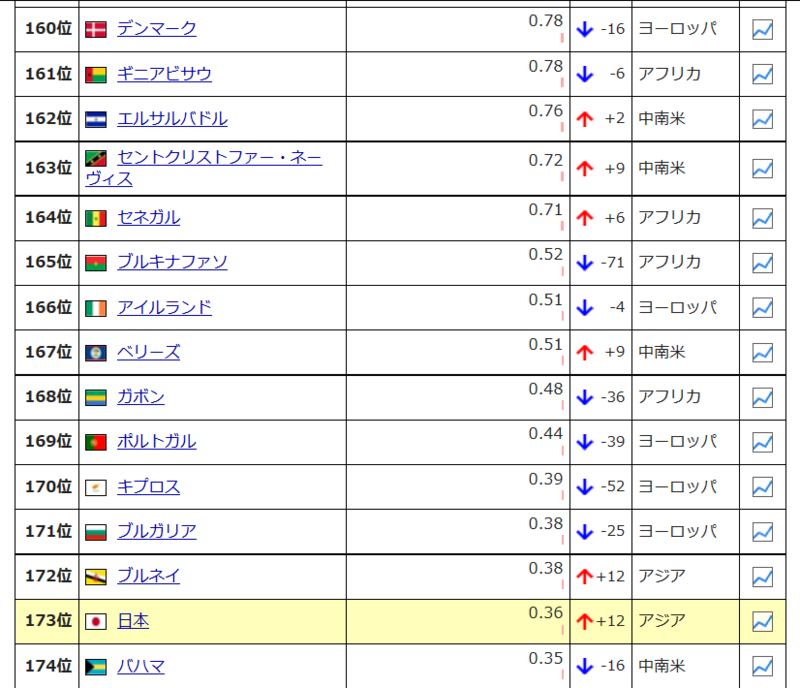Click the Bulgaria flag icon
The height and width of the screenshot is (688, 800).
98,531
